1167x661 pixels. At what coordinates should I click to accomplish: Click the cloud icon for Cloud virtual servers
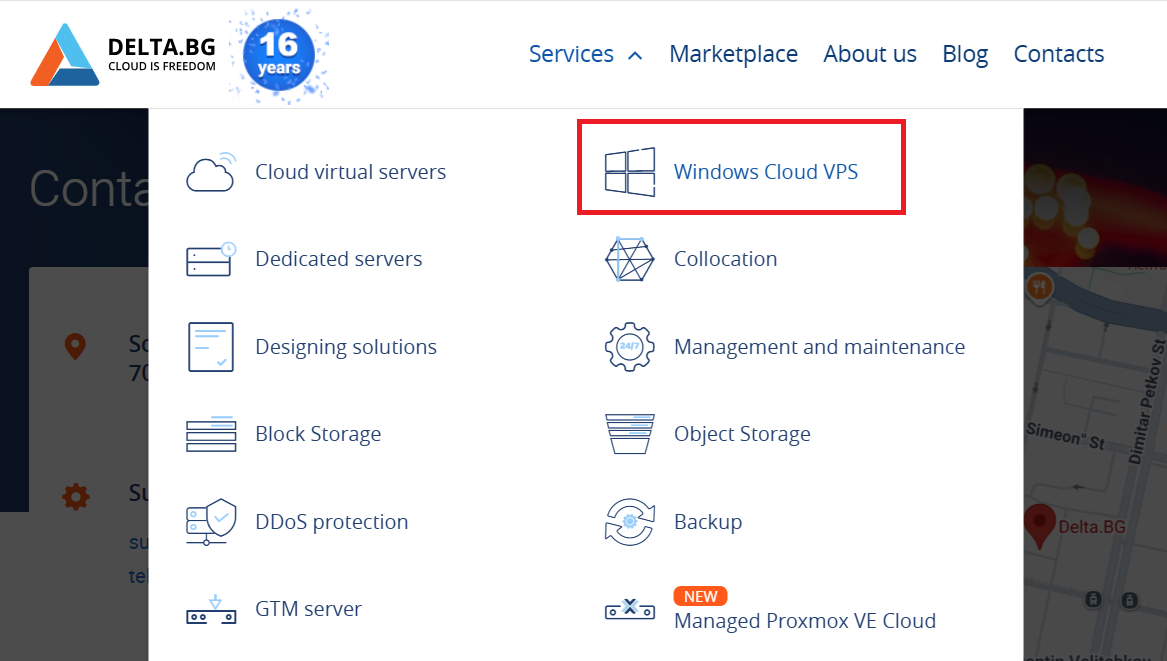point(211,172)
